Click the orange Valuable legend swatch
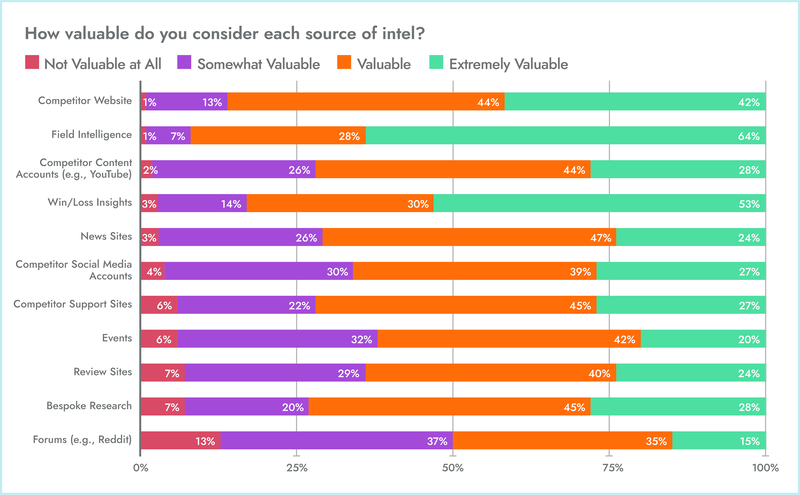Screen dimensions: 800x495 pos(341,64)
